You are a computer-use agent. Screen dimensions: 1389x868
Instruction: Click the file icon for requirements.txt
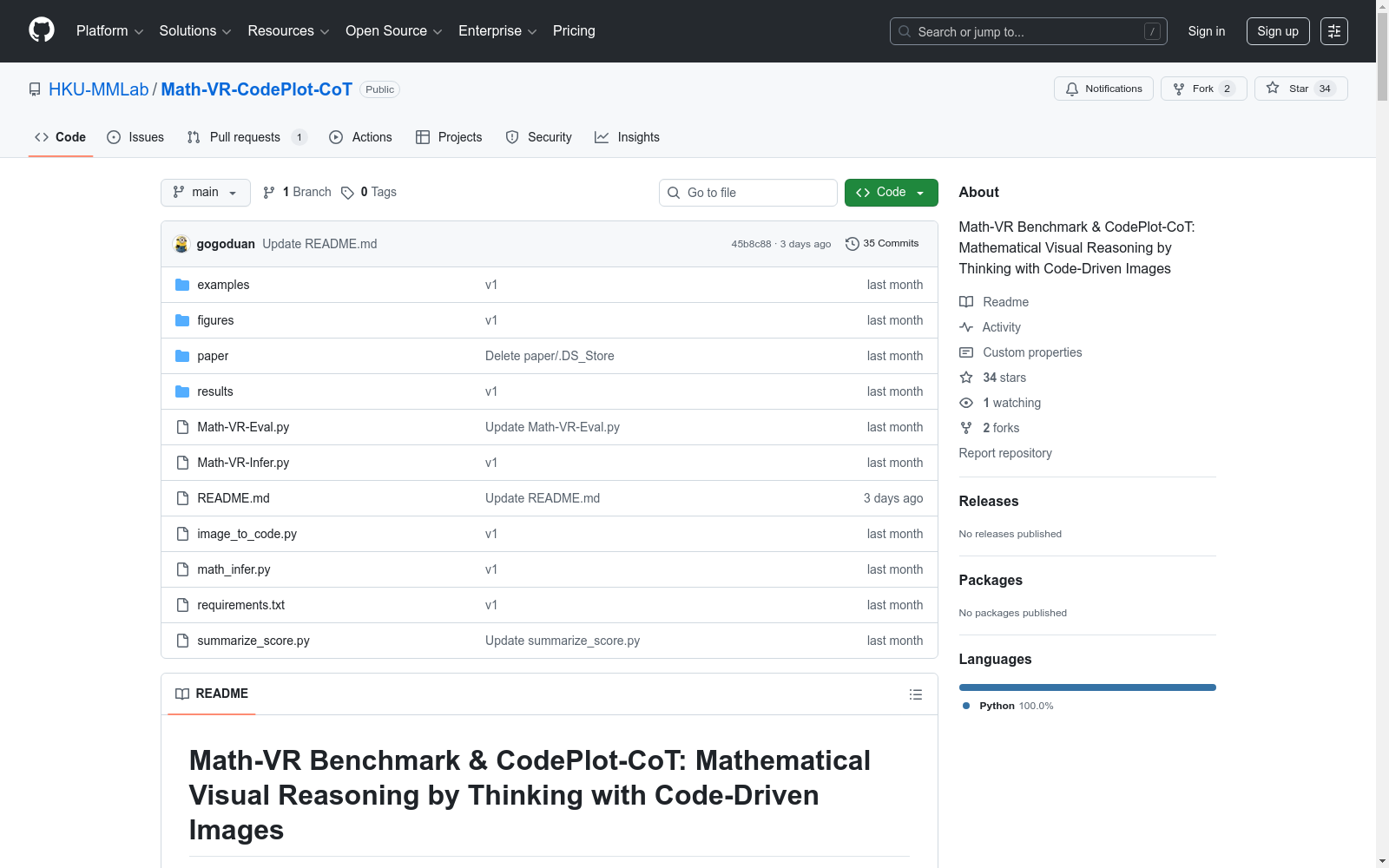[182, 605]
